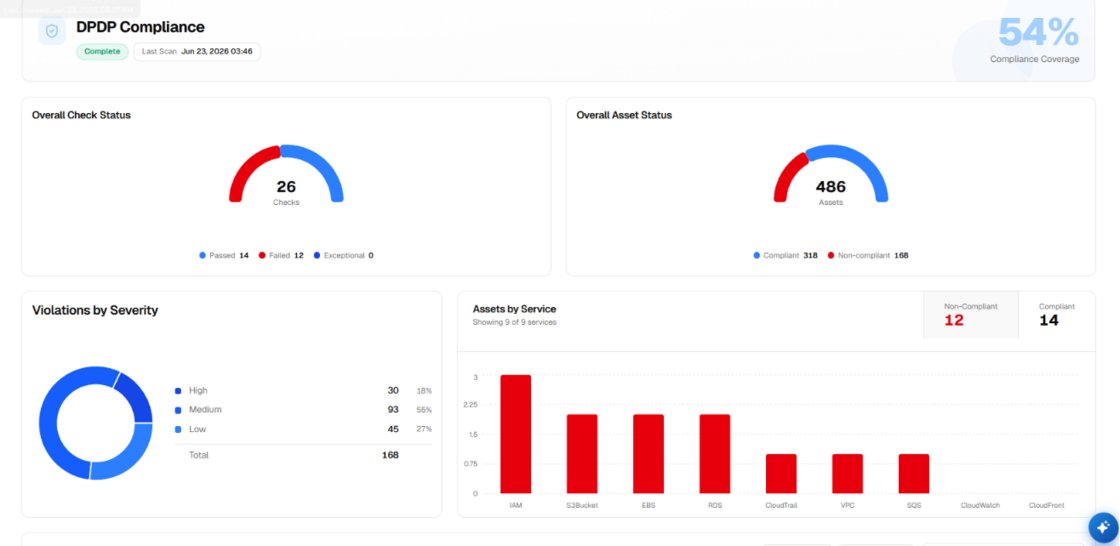Click the 486 Assets count

(831, 187)
